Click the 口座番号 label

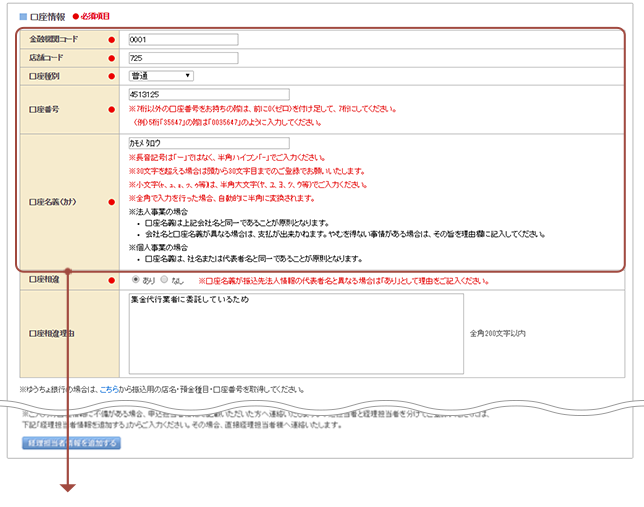click(44, 110)
